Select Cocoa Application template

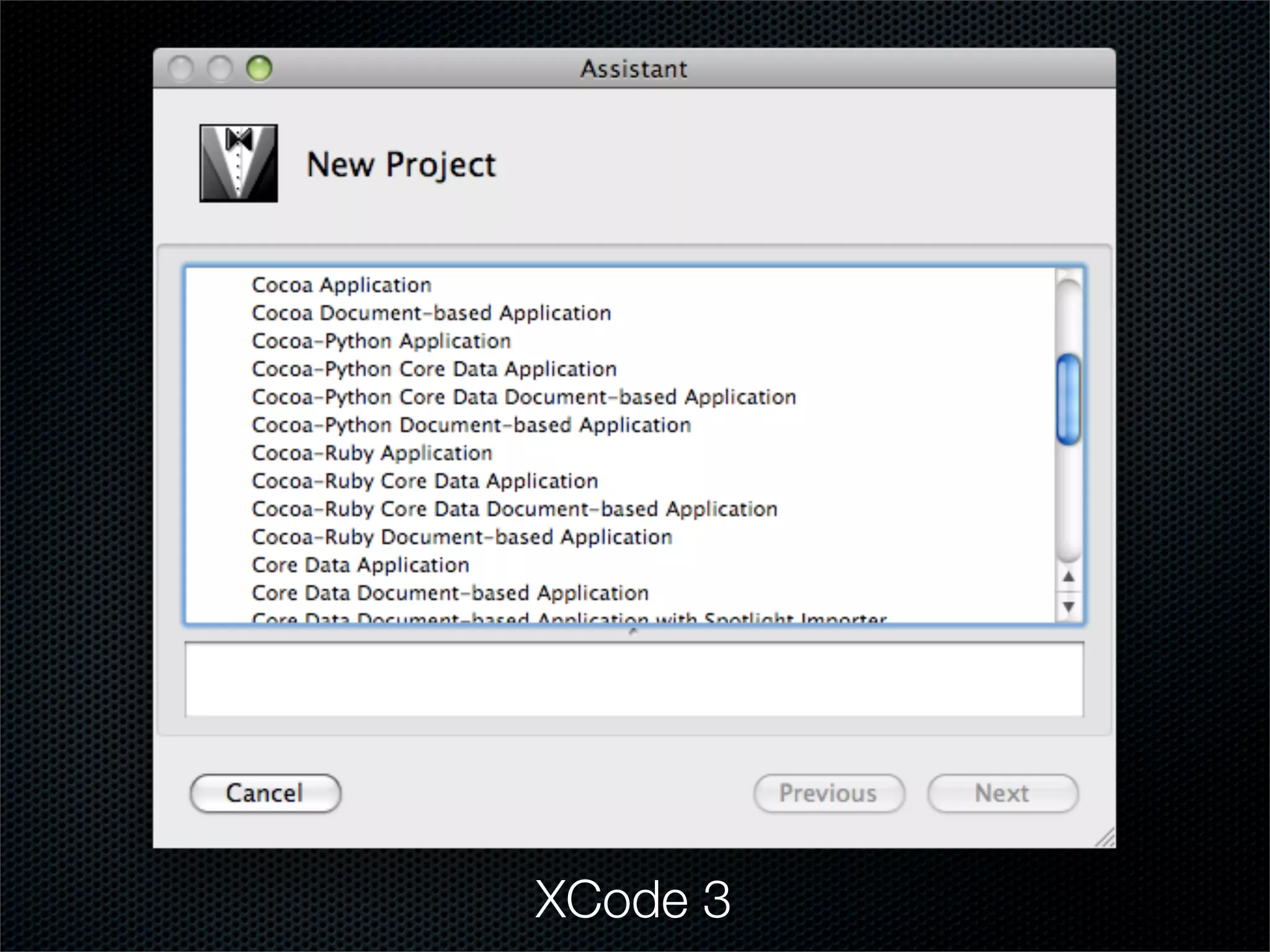[x=341, y=285]
